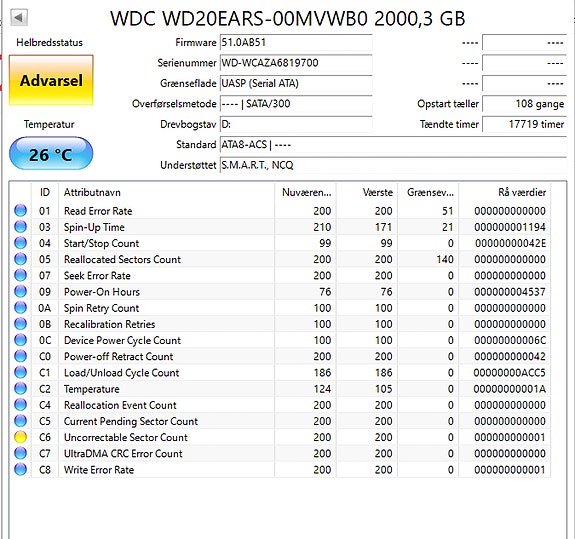Screen dimensions: 575x539
Task: Click the blue status orb for Read Error Rate
Action: coord(21,210)
